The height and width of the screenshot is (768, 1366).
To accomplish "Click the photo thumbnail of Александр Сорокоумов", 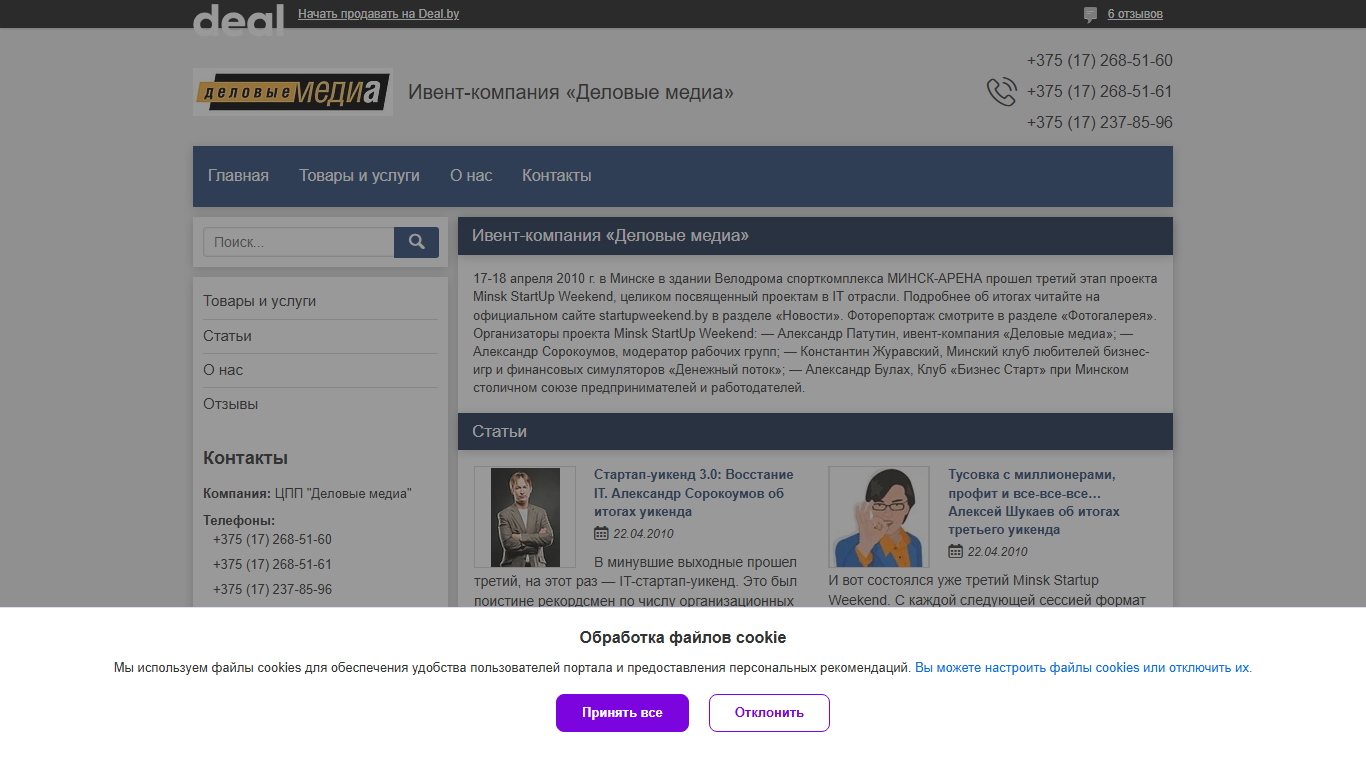I will tap(525, 517).
